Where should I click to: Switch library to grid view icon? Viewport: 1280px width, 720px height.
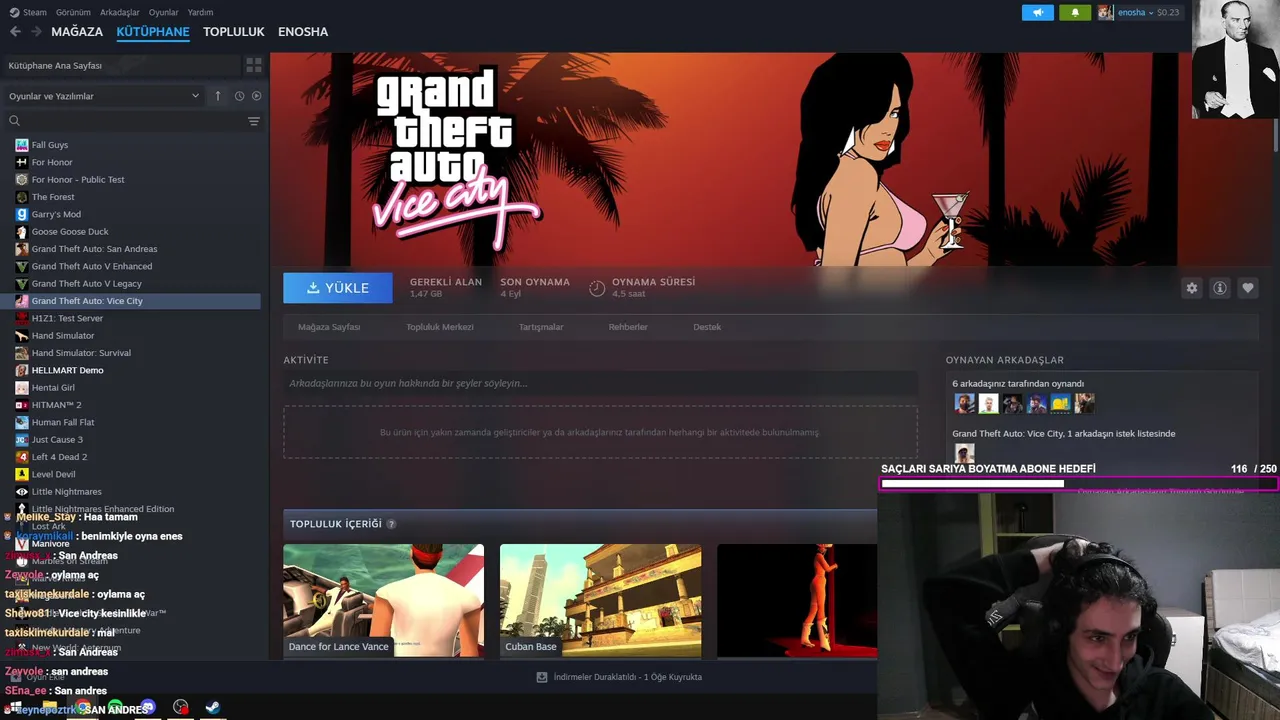(x=254, y=65)
